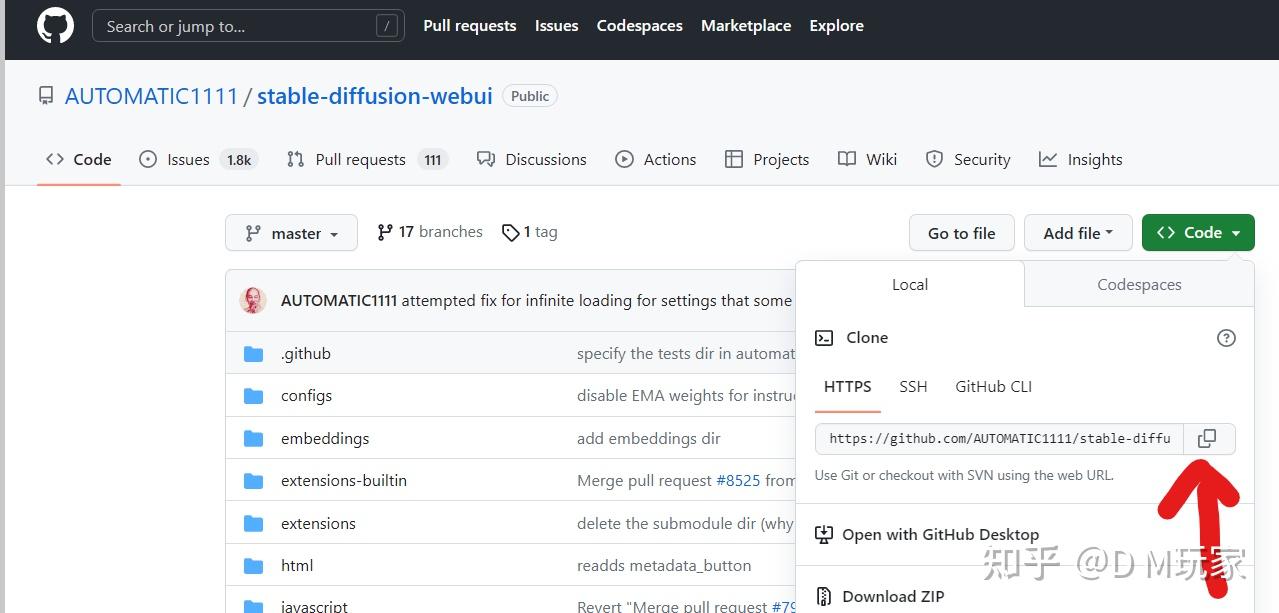Switch to the Codespaces tab
The height and width of the screenshot is (613, 1279).
(x=1139, y=285)
